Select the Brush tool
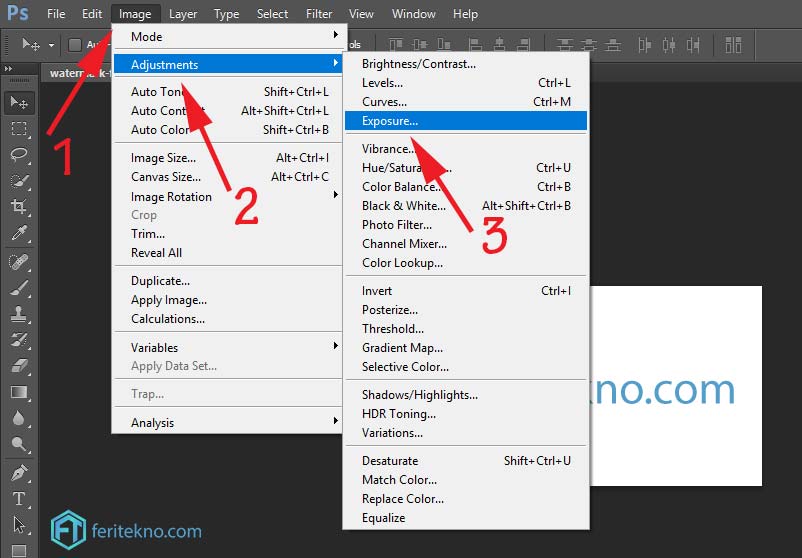The width and height of the screenshot is (802, 558). (19, 288)
